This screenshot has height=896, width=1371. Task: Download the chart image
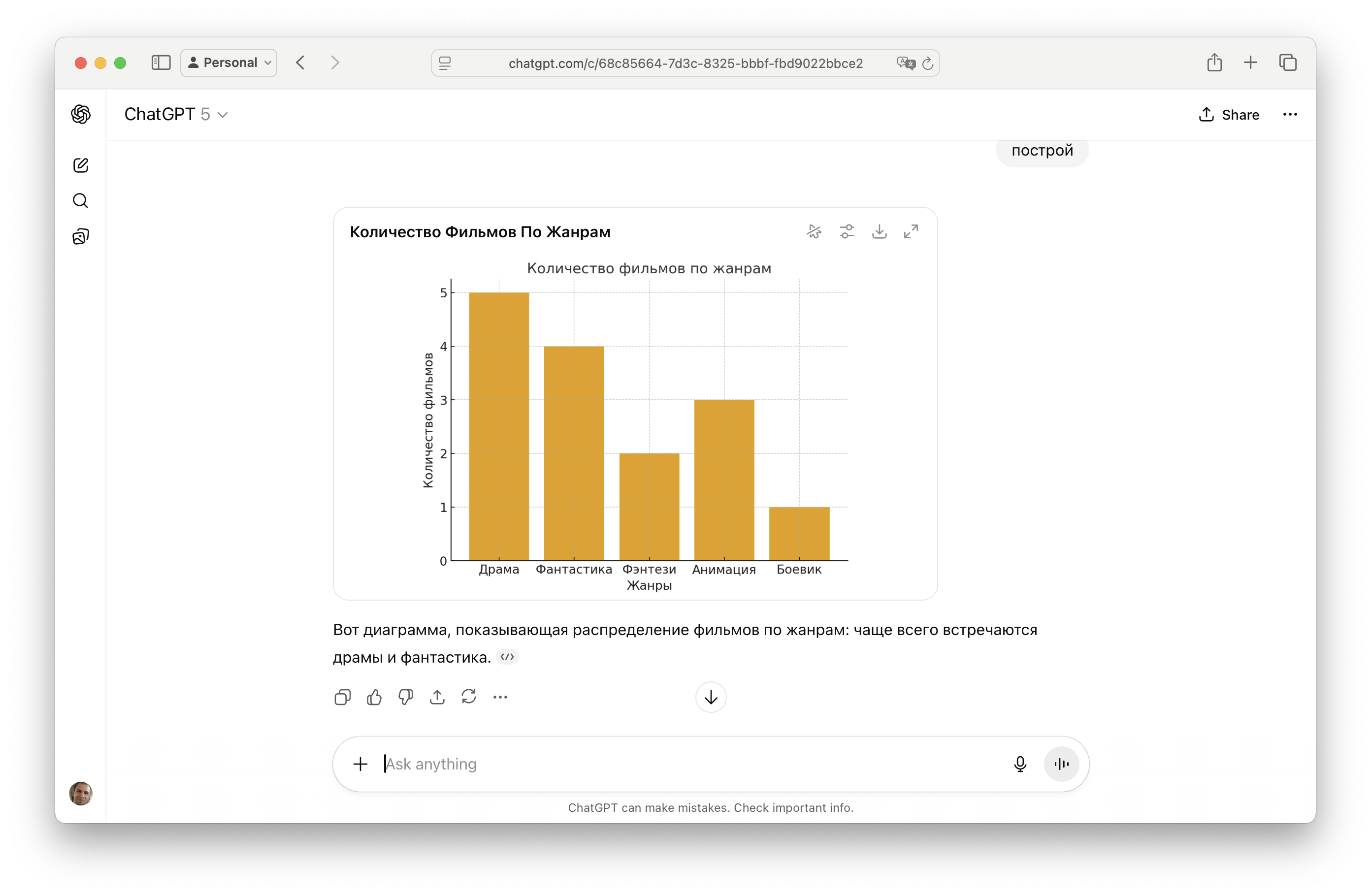tap(879, 231)
